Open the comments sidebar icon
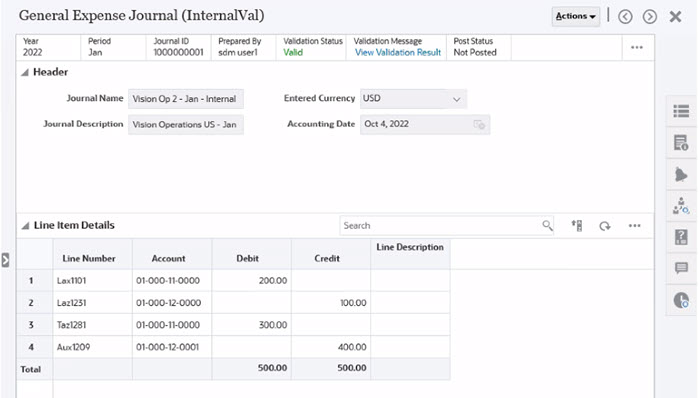The width and height of the screenshot is (699, 398). 681,268
